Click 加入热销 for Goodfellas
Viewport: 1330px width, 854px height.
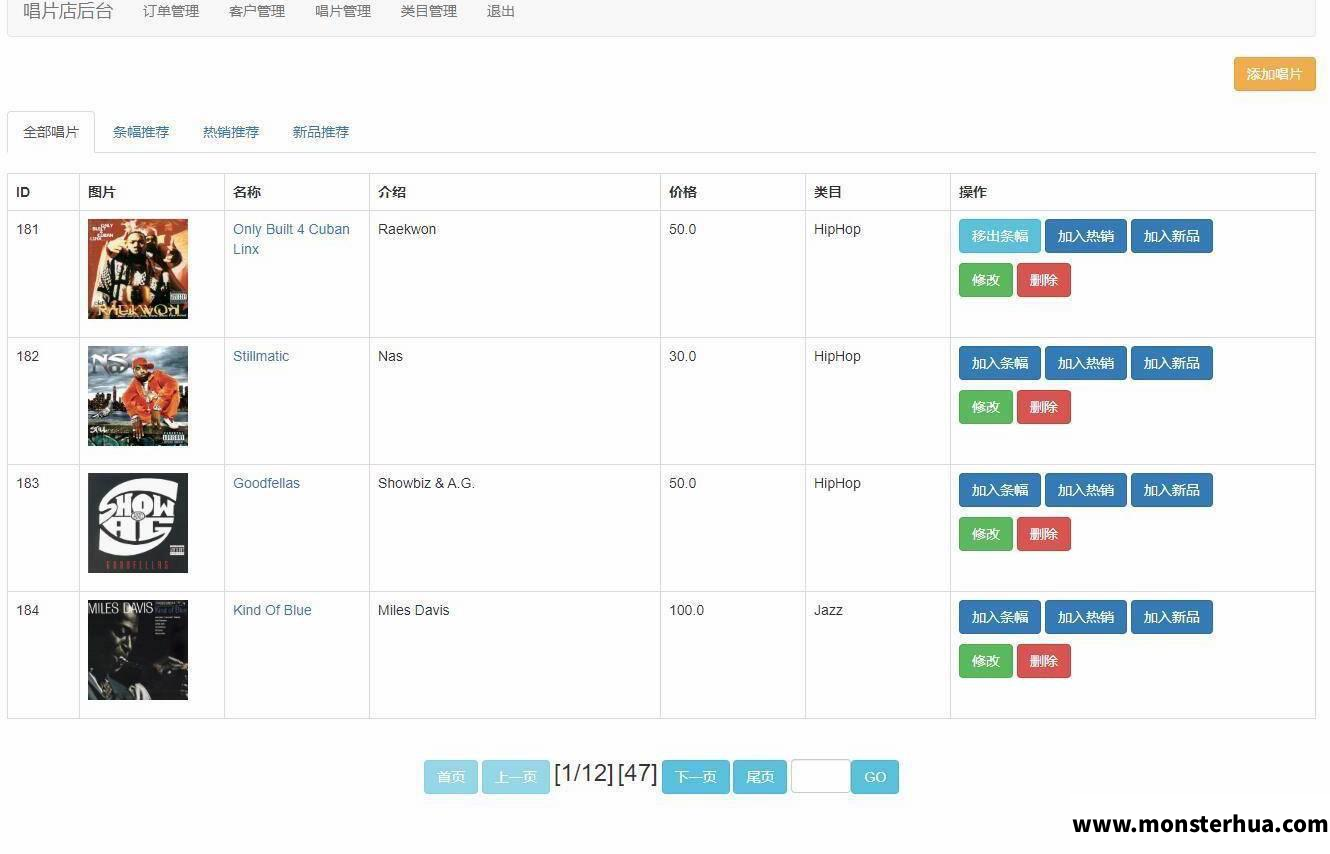click(x=1086, y=490)
